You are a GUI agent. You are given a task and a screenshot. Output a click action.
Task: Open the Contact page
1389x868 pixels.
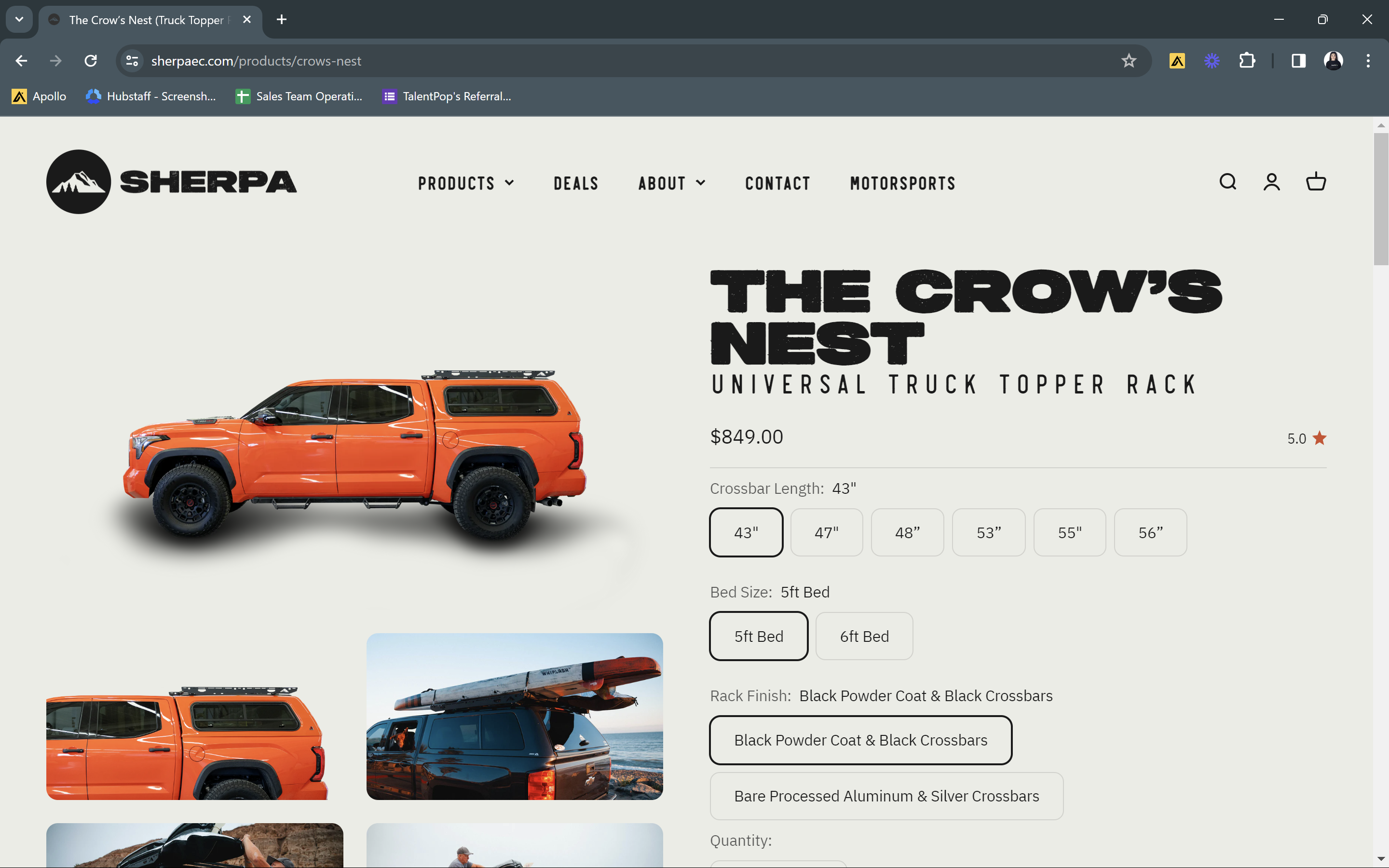tap(778, 183)
